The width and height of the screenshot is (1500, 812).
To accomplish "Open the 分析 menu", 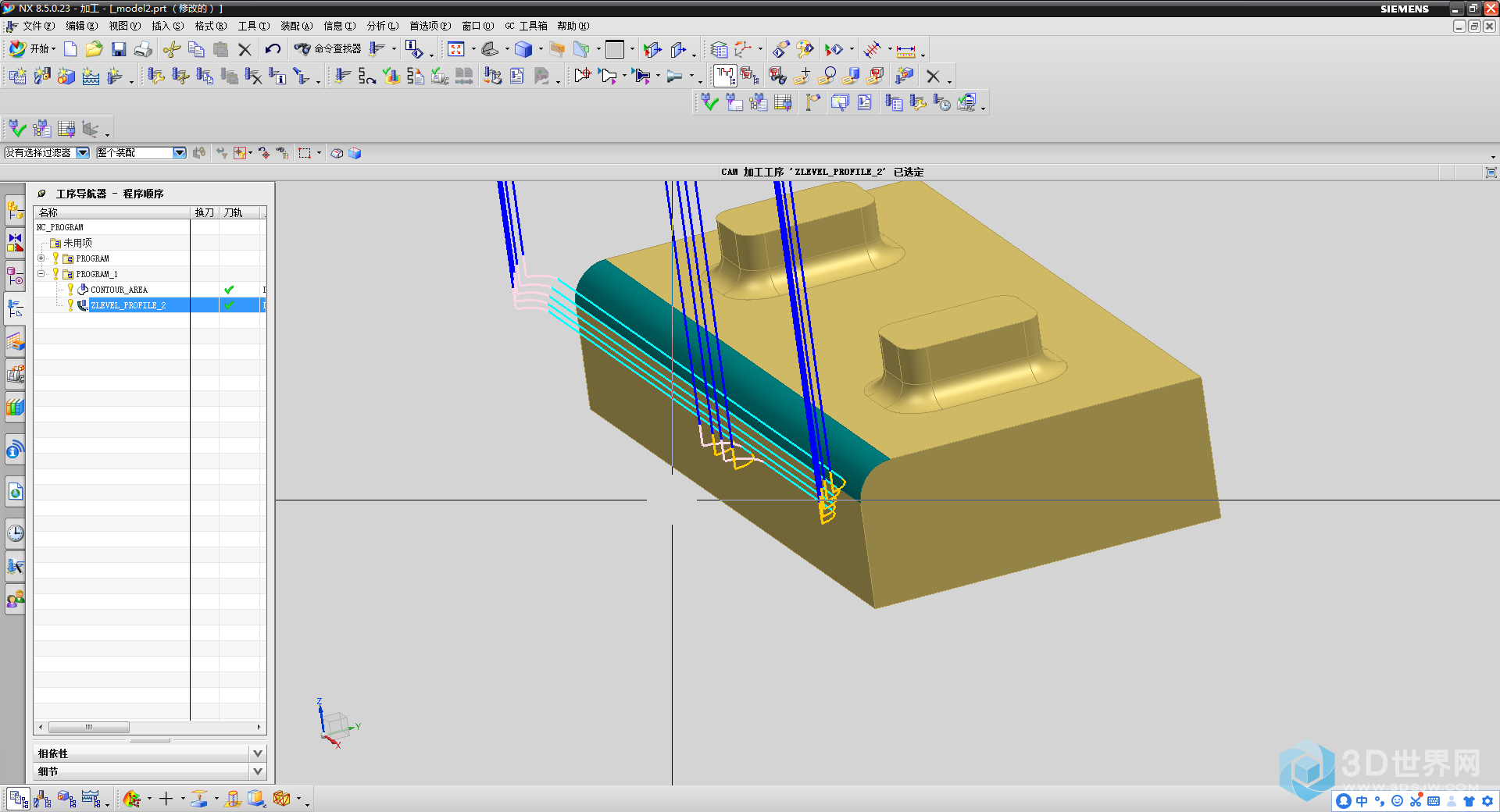I will [382, 26].
